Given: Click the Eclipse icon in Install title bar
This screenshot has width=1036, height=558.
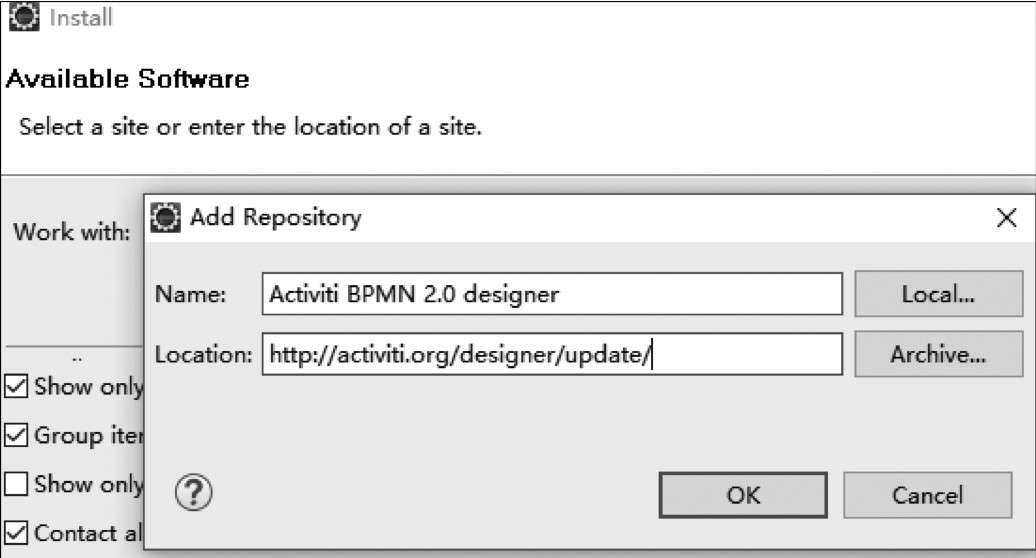Looking at the screenshot, I should [x=24, y=17].
